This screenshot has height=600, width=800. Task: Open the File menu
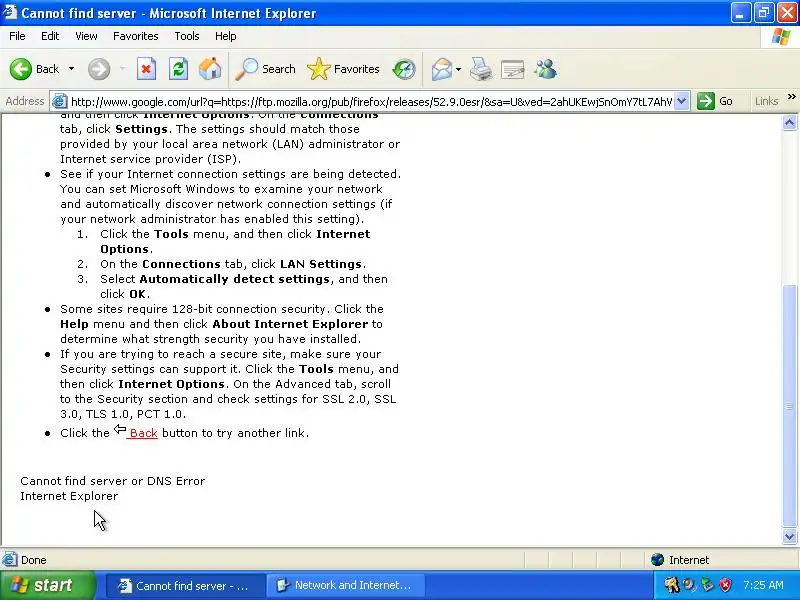[17, 36]
